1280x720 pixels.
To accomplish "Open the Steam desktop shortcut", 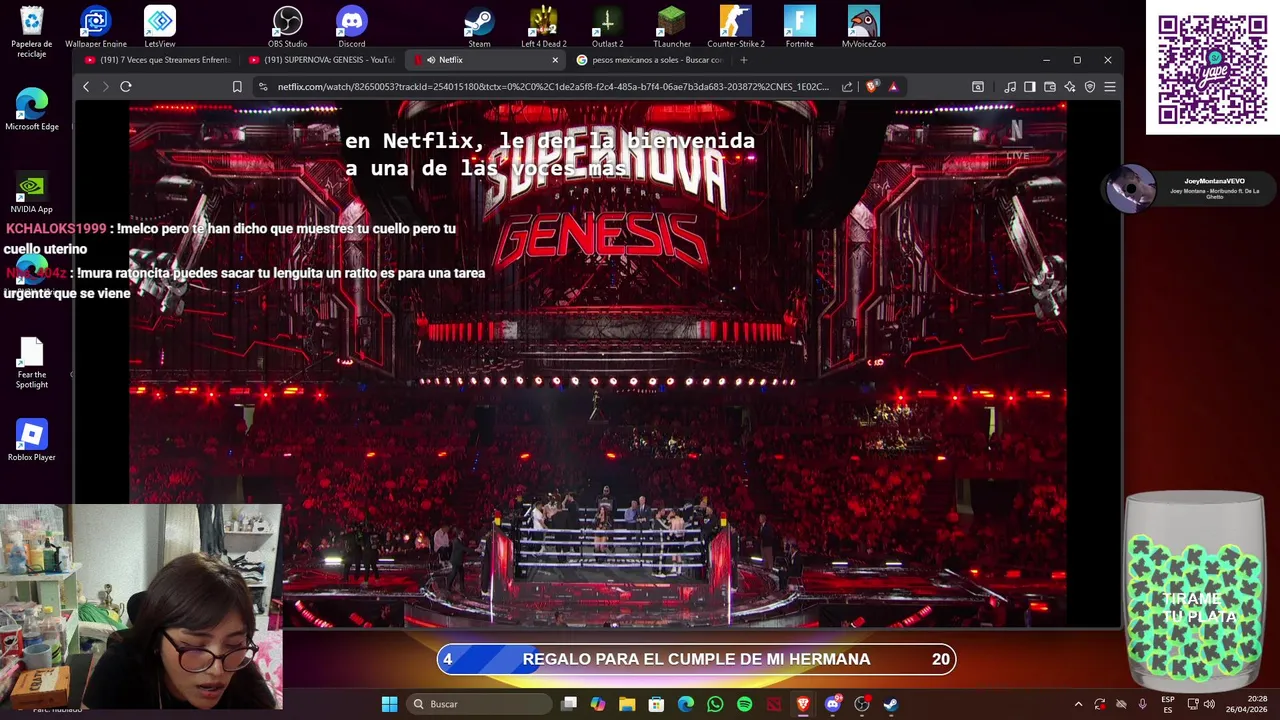I will 479,27.
